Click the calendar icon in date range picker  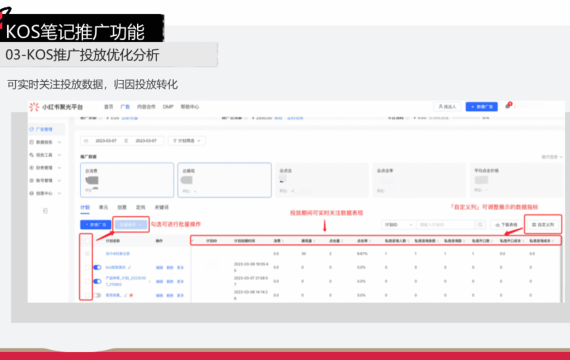(x=86, y=141)
